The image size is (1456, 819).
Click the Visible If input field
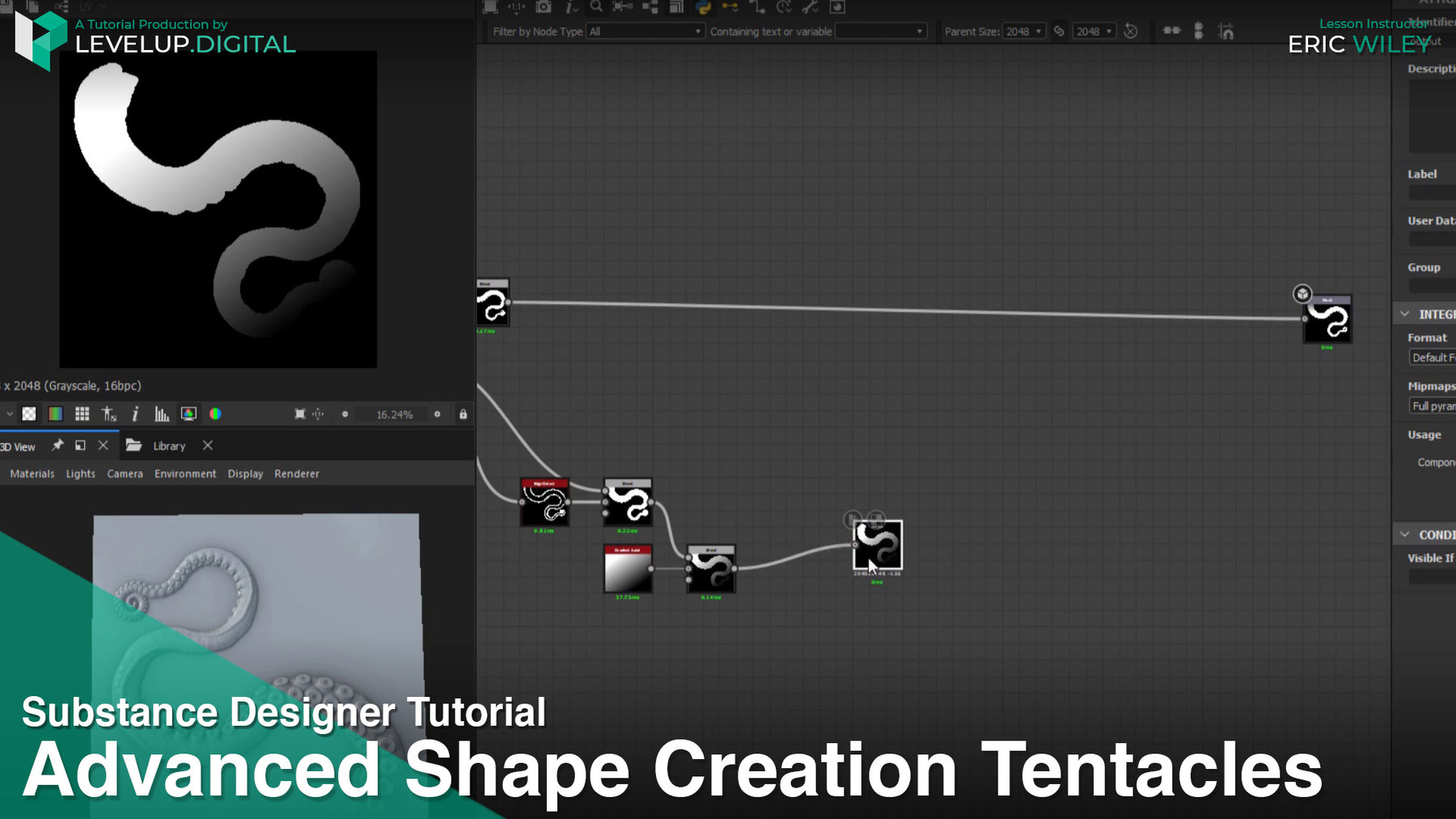click(x=1432, y=576)
